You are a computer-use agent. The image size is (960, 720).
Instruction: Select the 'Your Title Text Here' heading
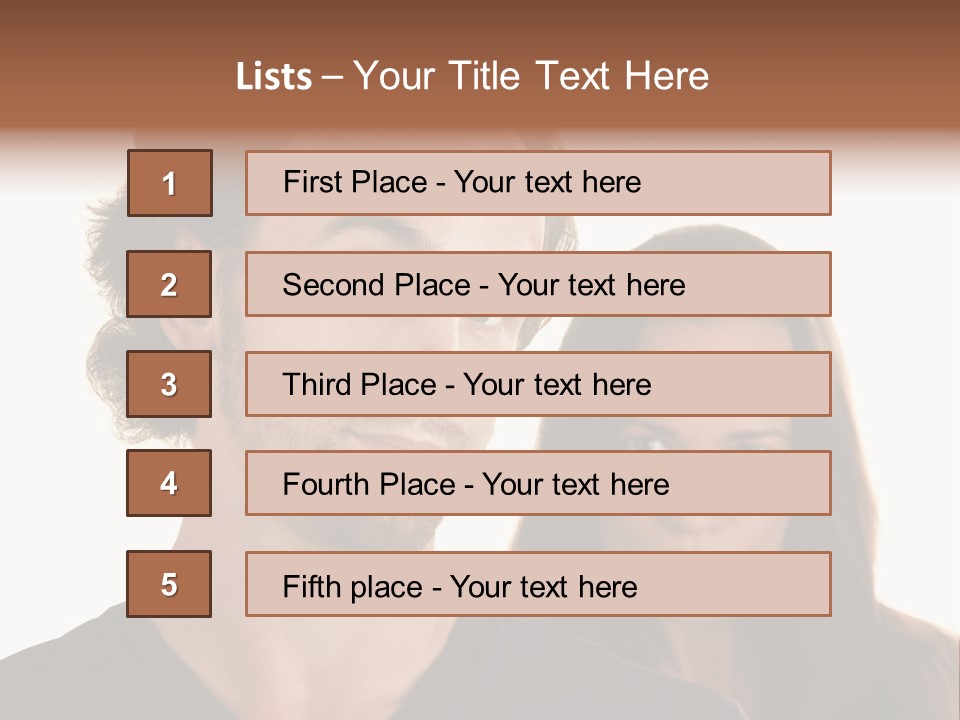click(x=531, y=77)
